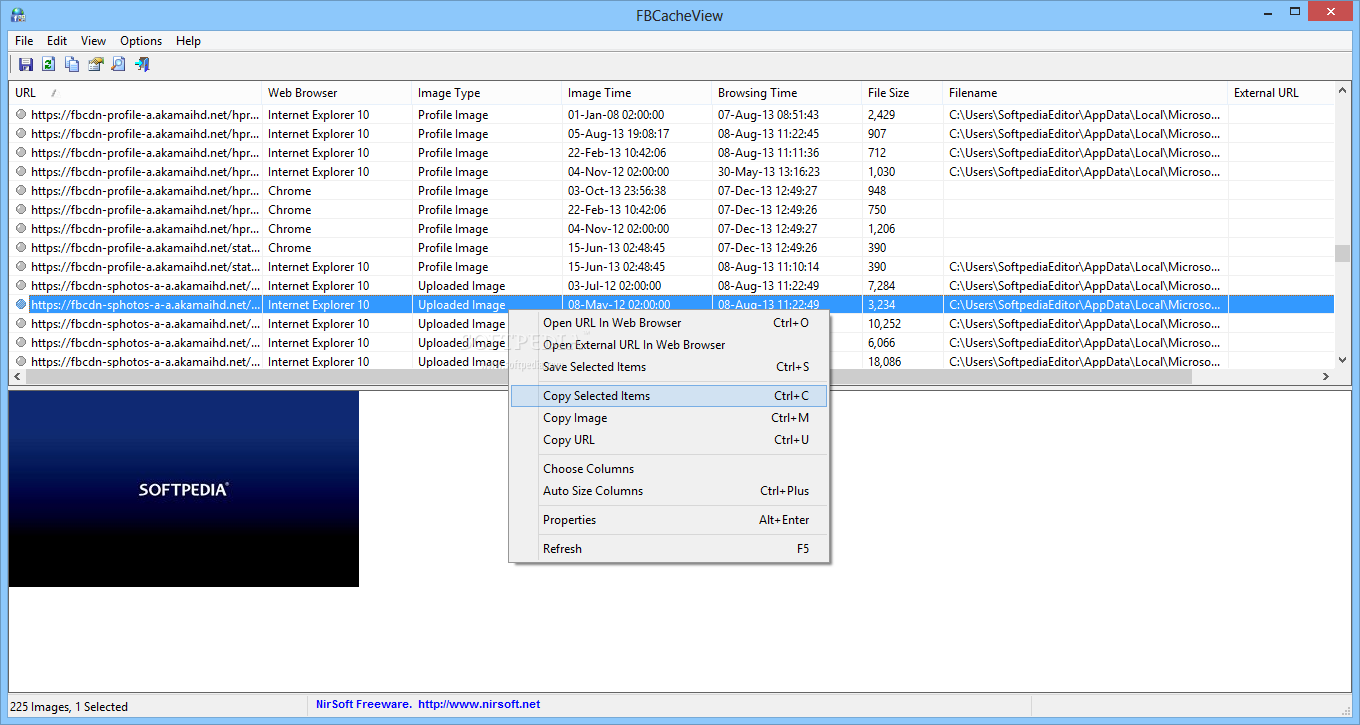Click the circle icon of the 7,284 size row
Viewport: 1360px width, 725px height.
click(x=21, y=286)
